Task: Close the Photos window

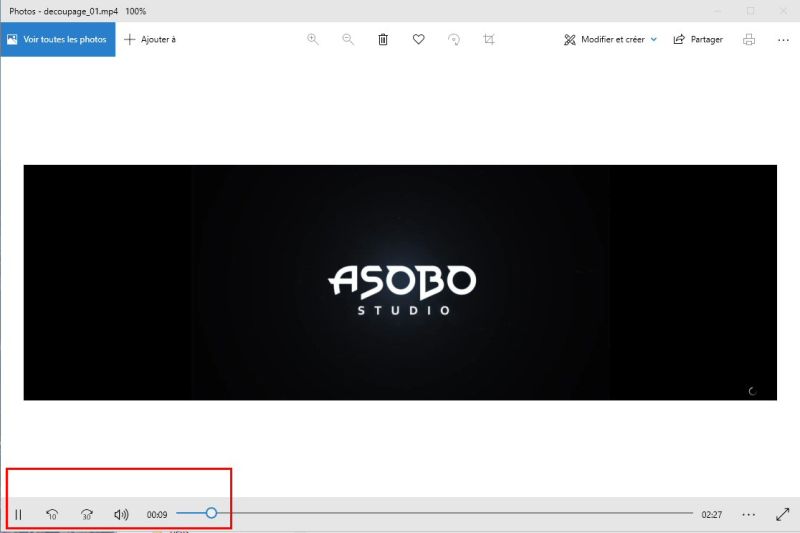Action: point(783,11)
